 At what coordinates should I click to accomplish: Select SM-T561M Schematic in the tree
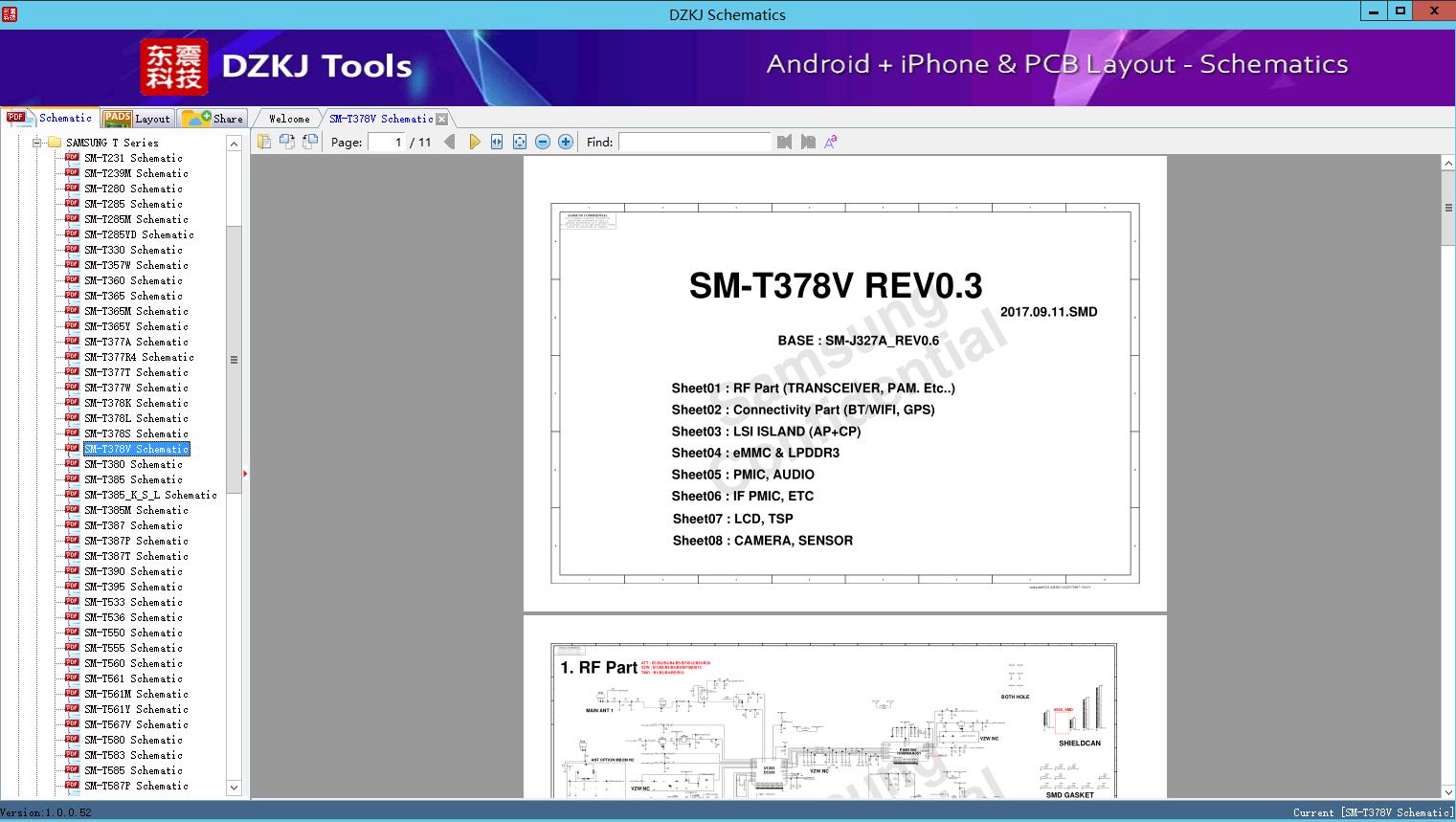pos(136,694)
